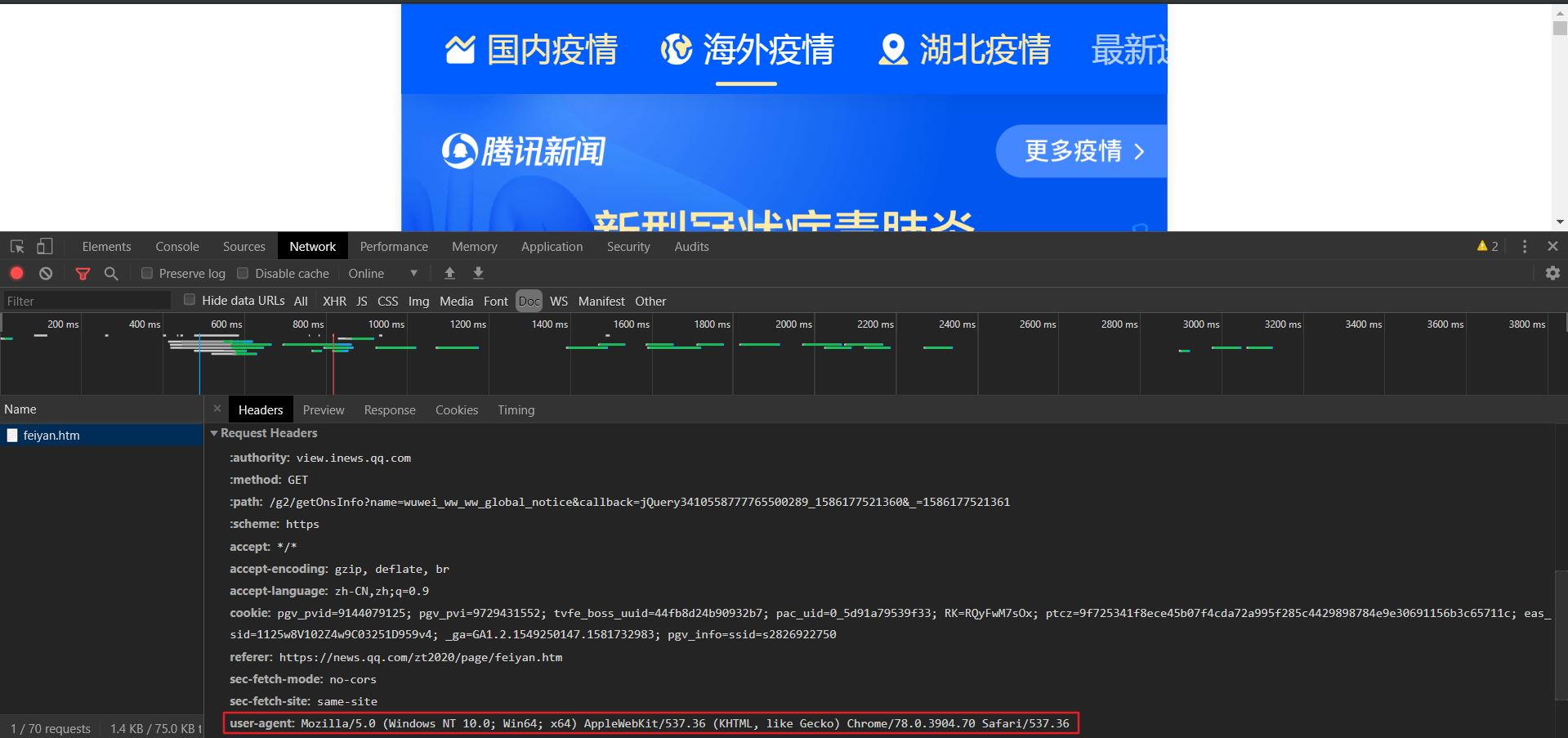Show the Cookies detail tab
The image size is (1568, 738).
click(x=457, y=409)
